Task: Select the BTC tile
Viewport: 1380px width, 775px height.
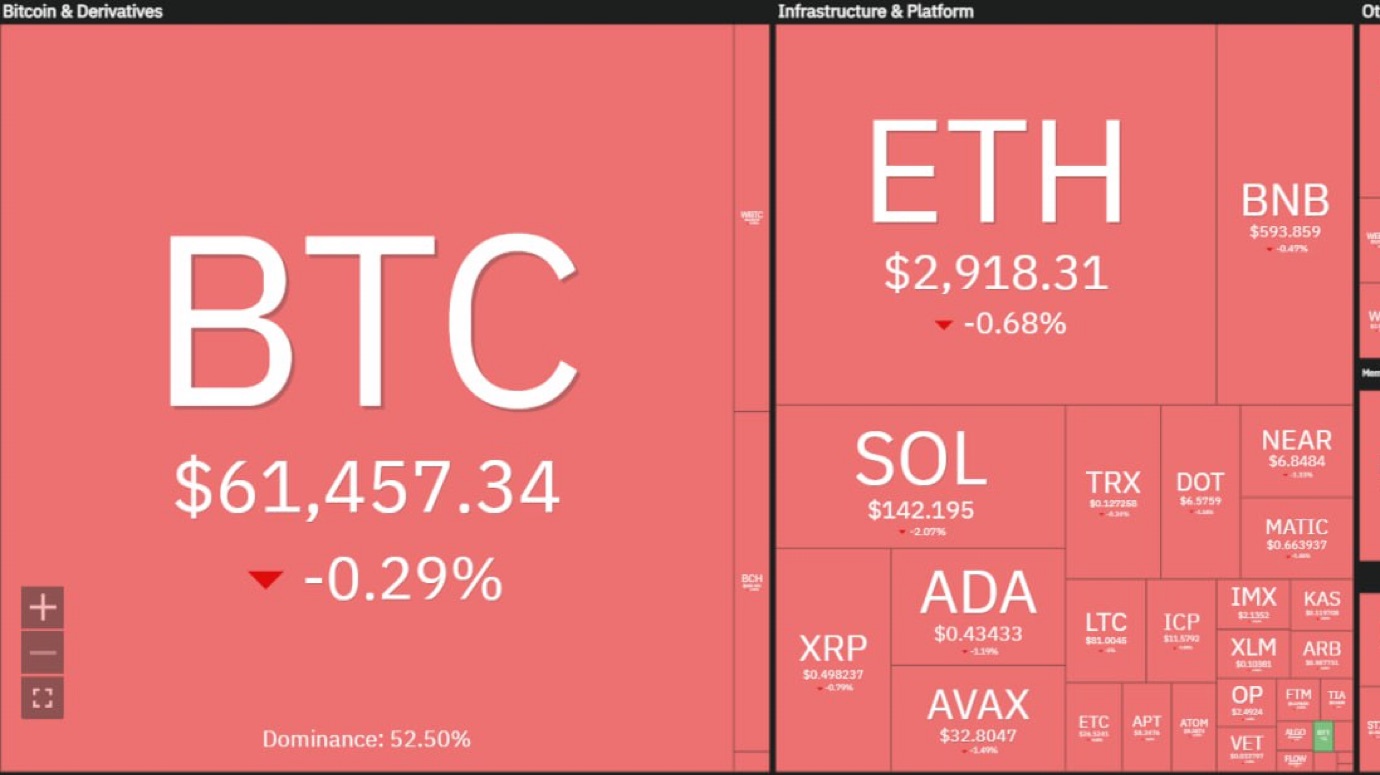Action: (366, 396)
